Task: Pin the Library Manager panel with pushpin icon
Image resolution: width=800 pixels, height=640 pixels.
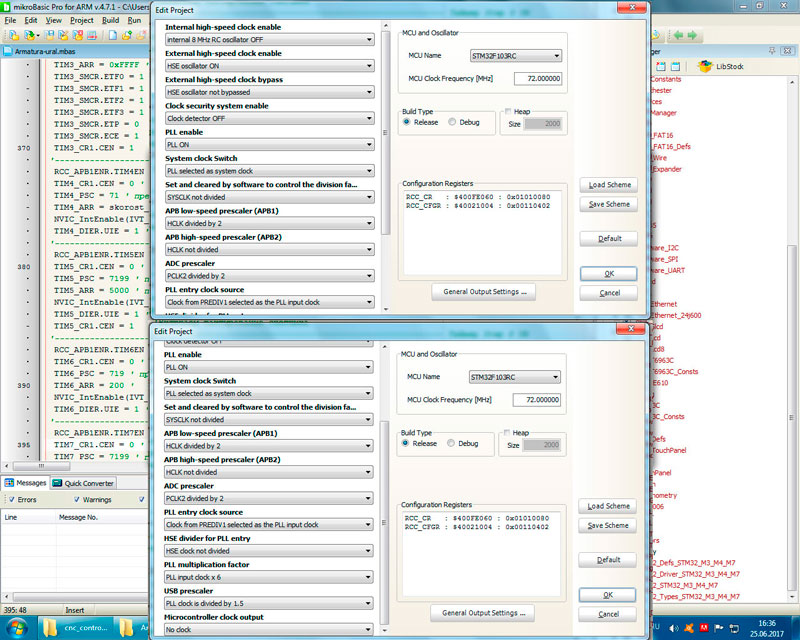Action: tap(772, 51)
